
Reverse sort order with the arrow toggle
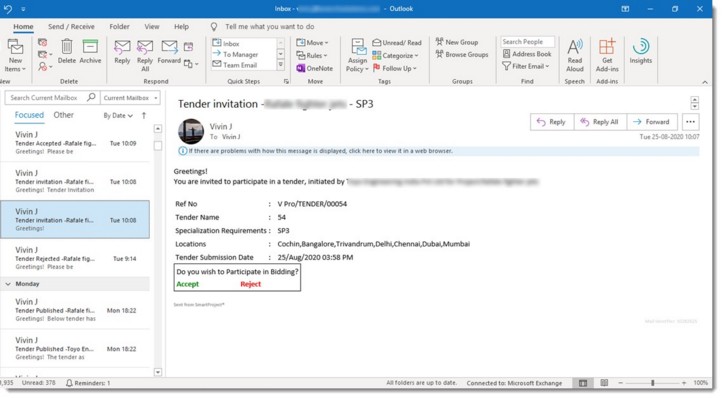coord(144,116)
